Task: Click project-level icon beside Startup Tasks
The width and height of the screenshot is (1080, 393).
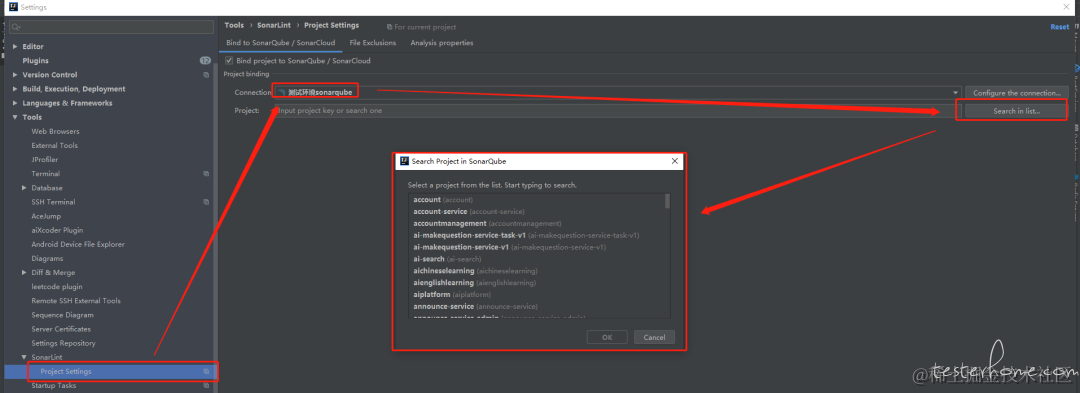Action: [206, 386]
